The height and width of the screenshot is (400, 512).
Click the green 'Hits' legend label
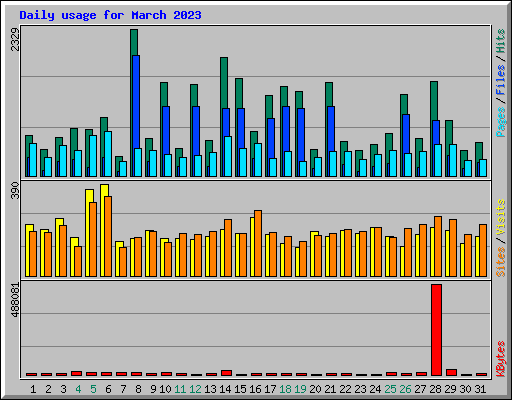point(501,41)
